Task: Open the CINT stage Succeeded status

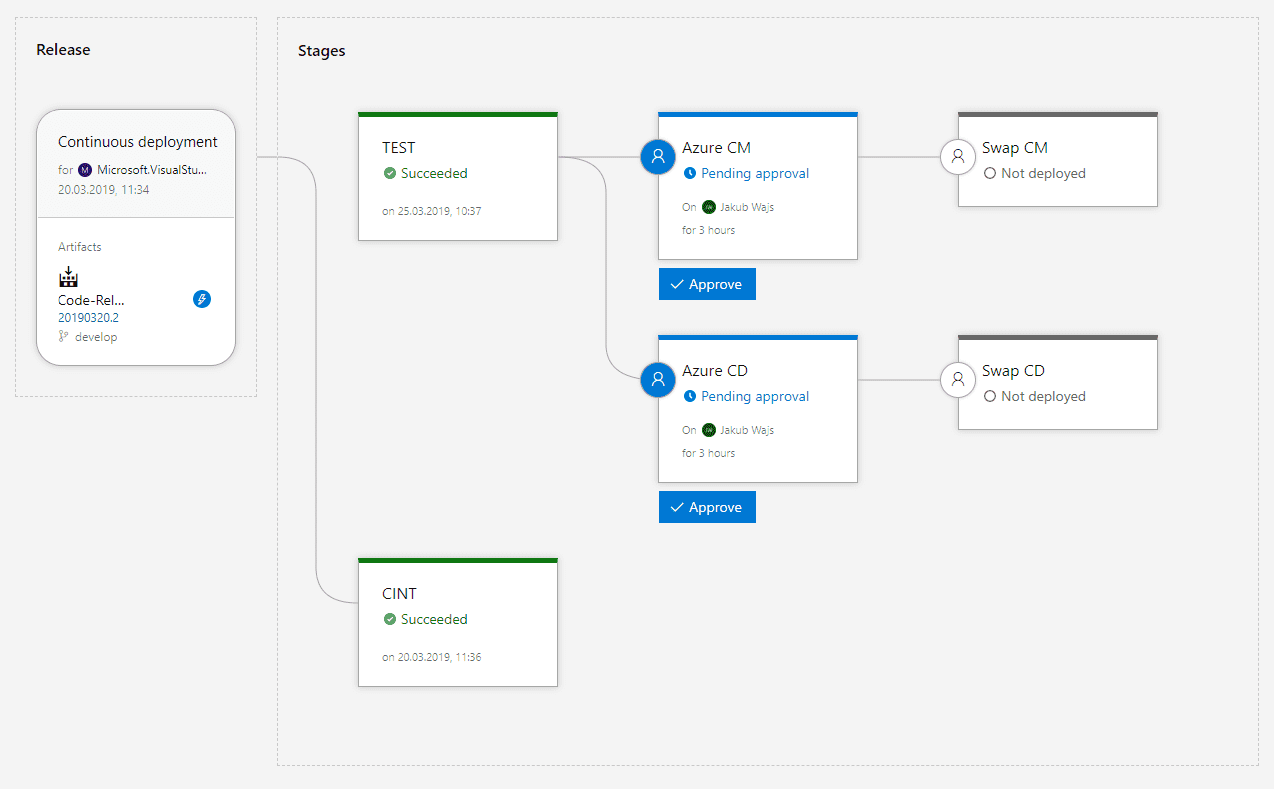Action: [x=434, y=619]
